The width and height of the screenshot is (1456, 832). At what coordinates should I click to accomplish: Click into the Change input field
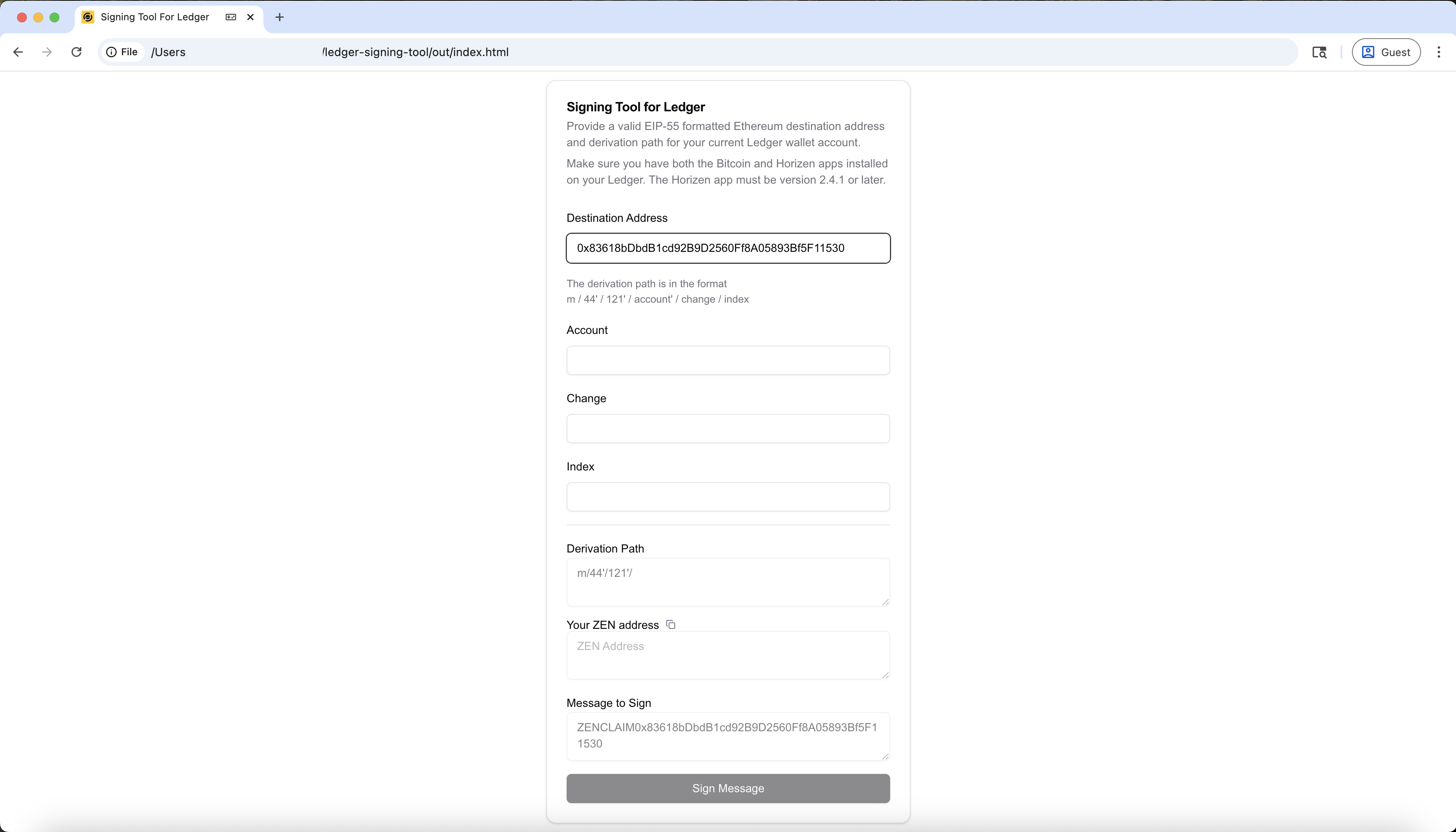point(728,429)
